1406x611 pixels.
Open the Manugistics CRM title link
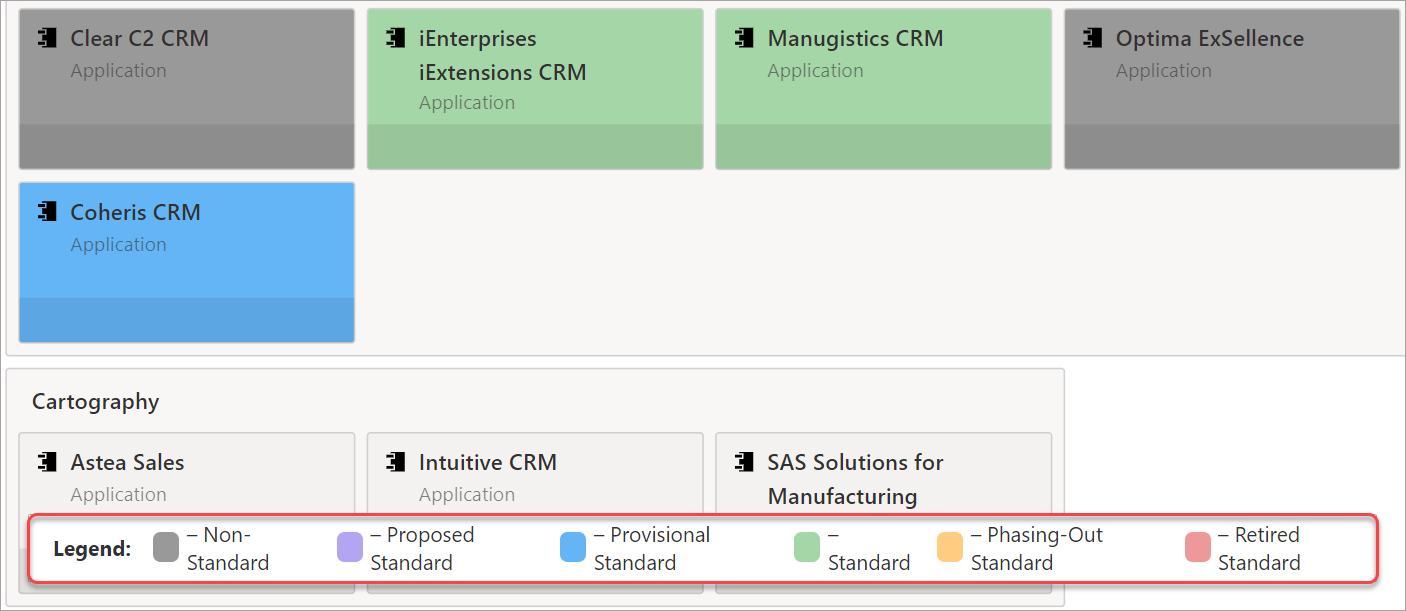pyautogui.click(x=855, y=39)
